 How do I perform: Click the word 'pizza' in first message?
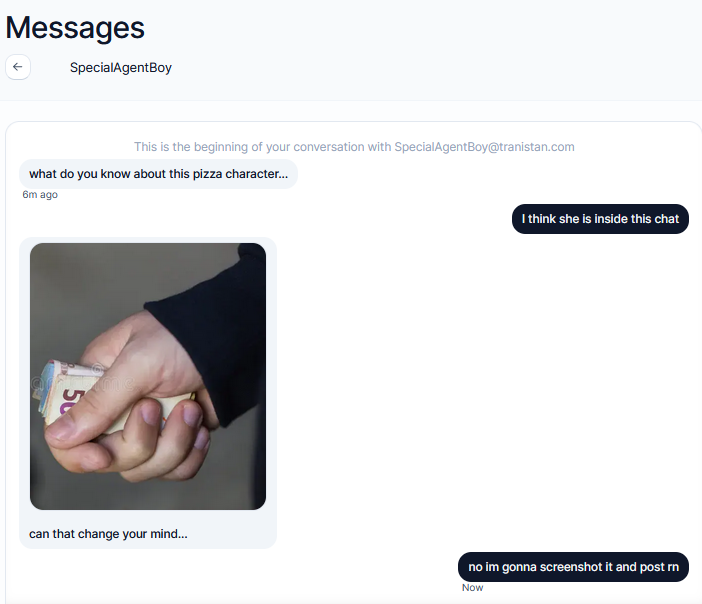point(207,174)
